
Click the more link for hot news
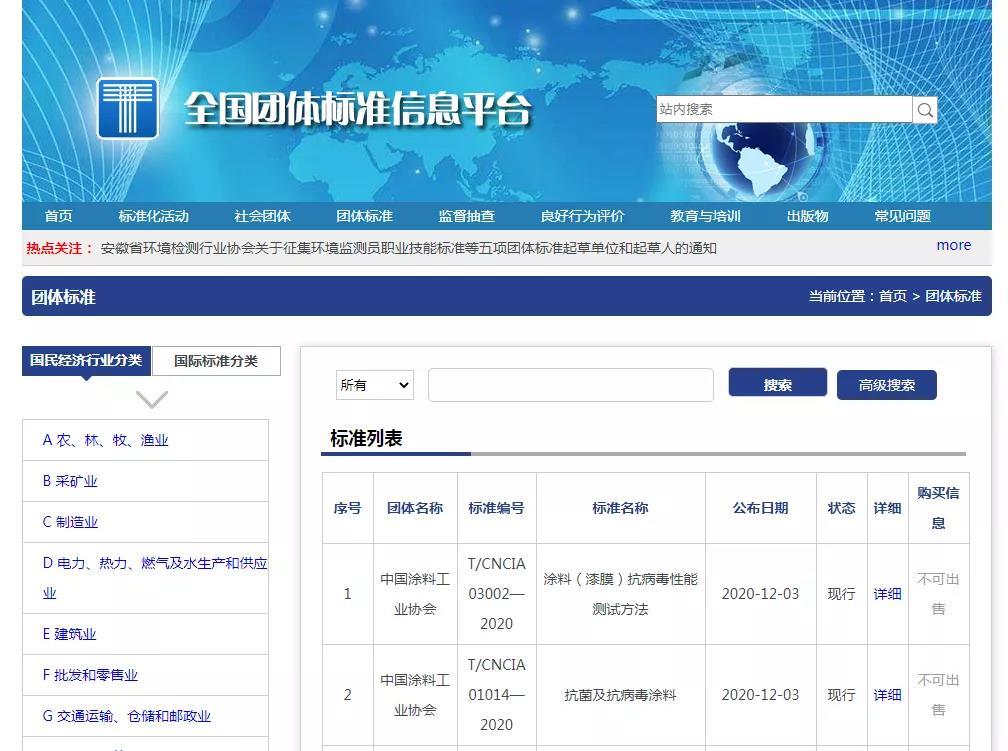(x=953, y=245)
